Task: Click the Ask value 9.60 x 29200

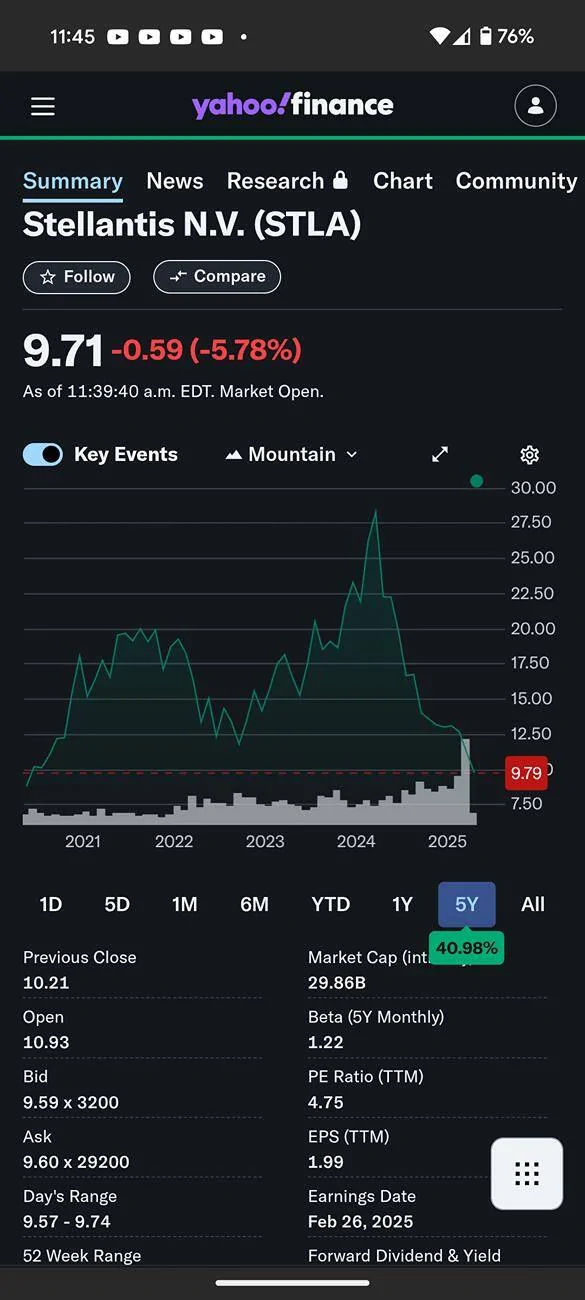Action: pos(76,1162)
